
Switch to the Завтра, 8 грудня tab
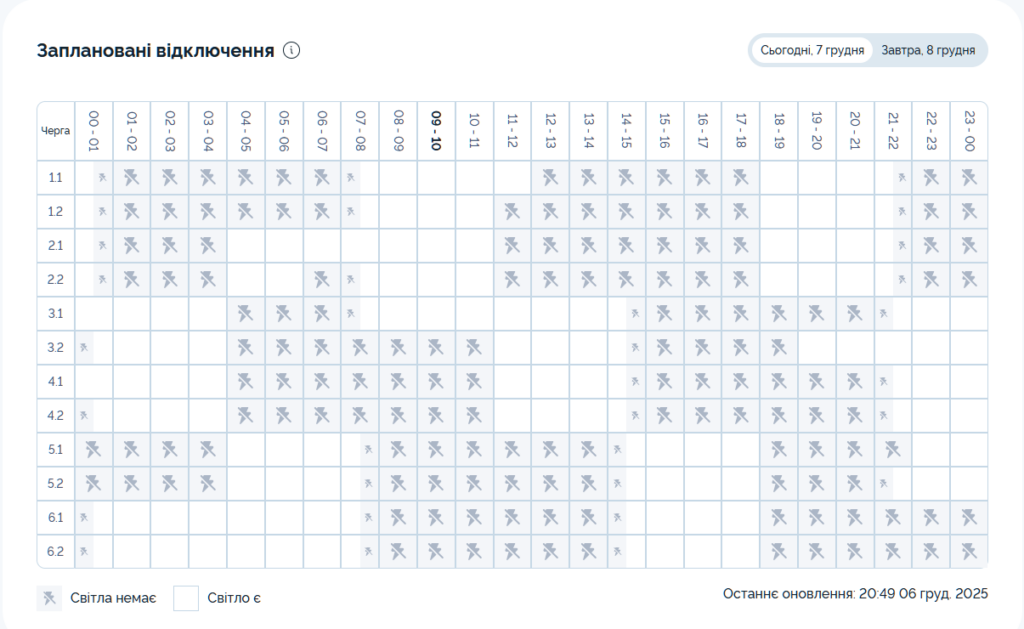pyautogui.click(x=927, y=50)
